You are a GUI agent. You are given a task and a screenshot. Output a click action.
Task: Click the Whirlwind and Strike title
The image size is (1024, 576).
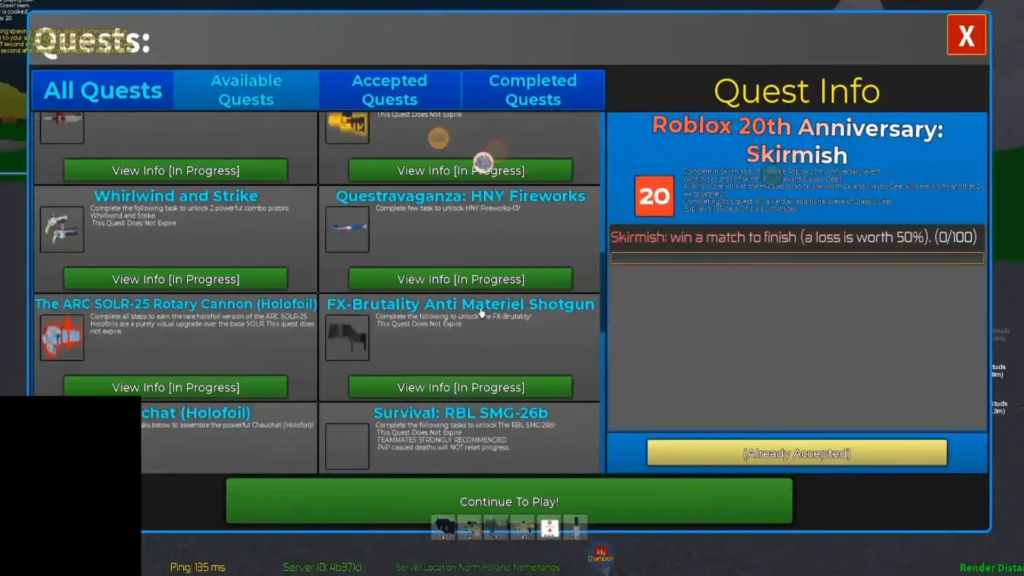(176, 196)
